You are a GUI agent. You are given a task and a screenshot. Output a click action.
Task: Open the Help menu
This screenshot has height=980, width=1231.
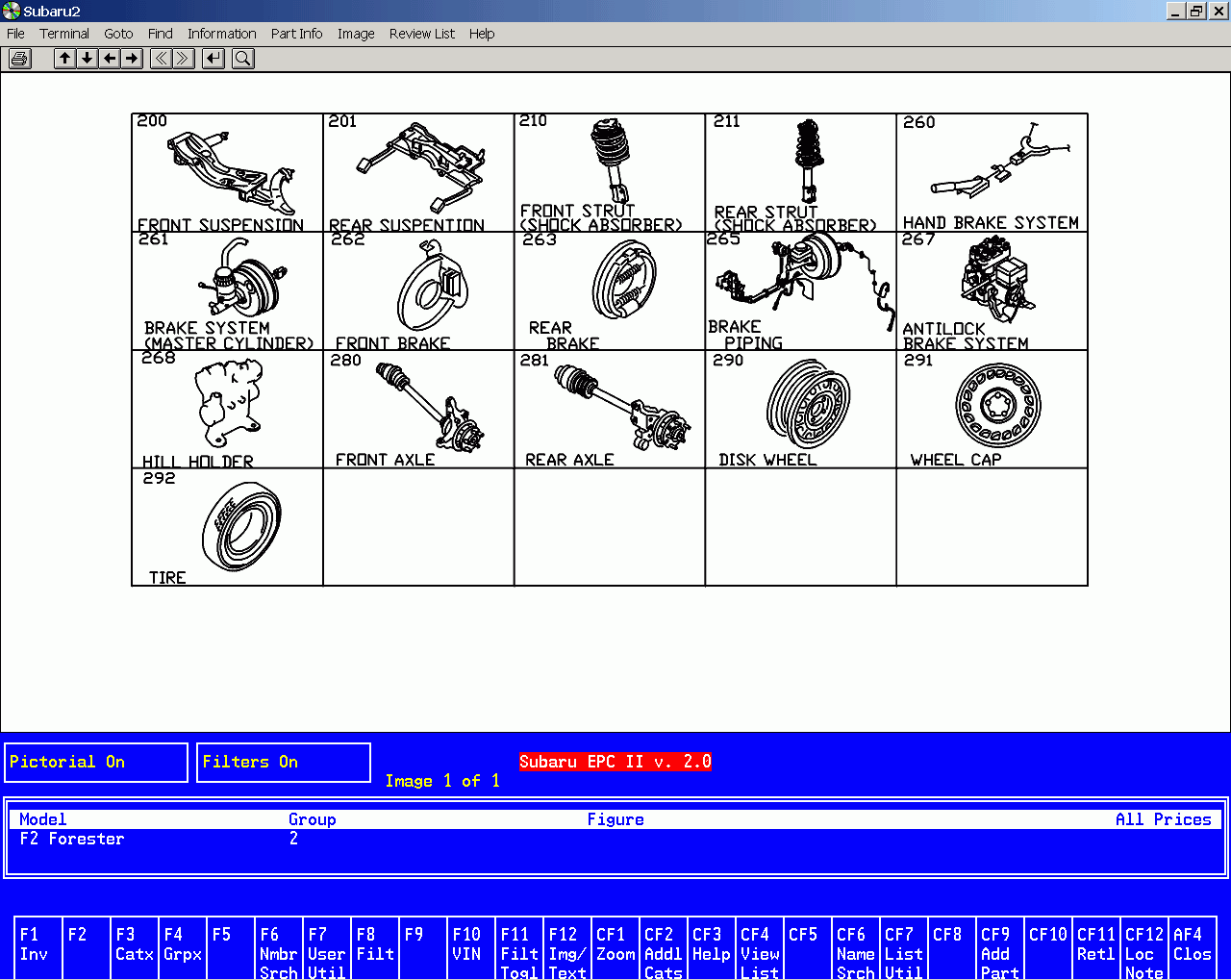click(482, 34)
